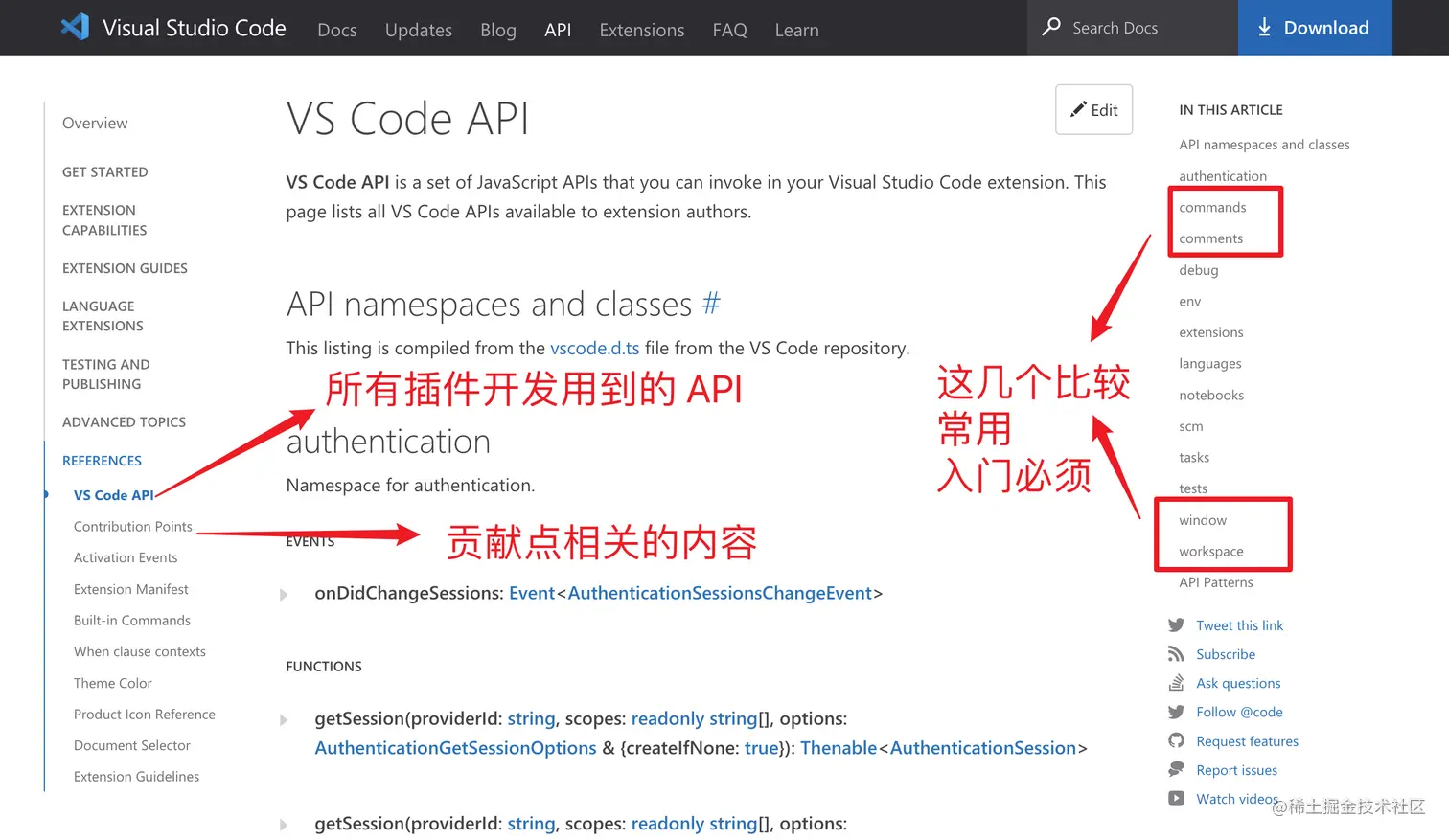Expand the ADVANCED TOPICS sidebar section
1449x840 pixels.
(x=124, y=421)
